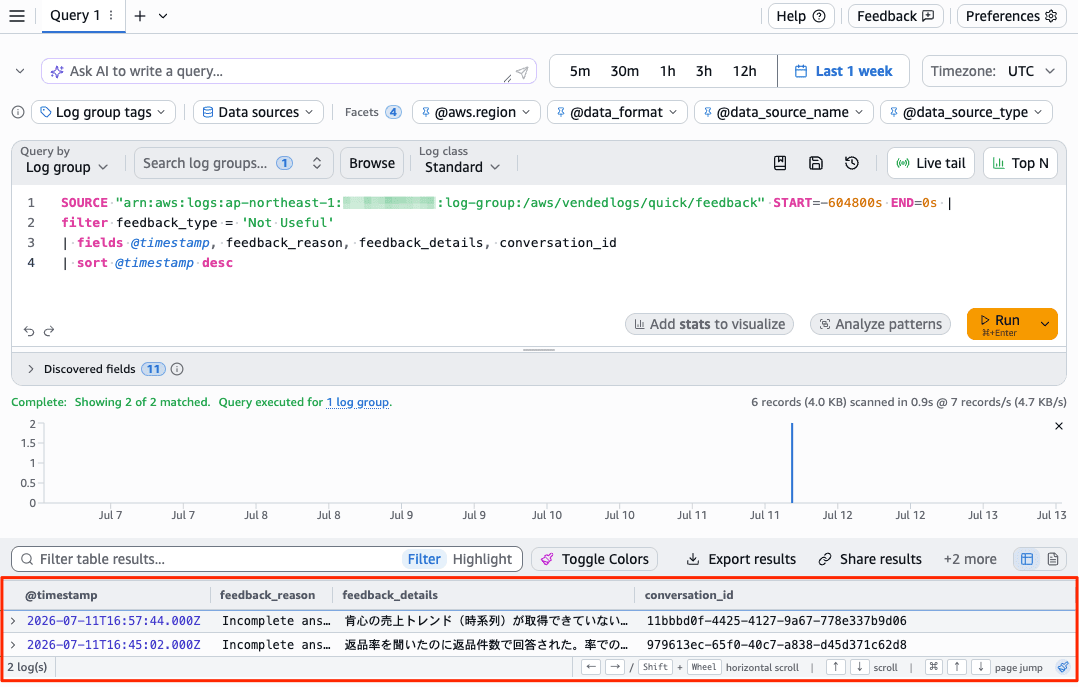Click the Discovered fields info icon
Image resolution: width=1079 pixels, height=687 pixels.
pyautogui.click(x=177, y=369)
